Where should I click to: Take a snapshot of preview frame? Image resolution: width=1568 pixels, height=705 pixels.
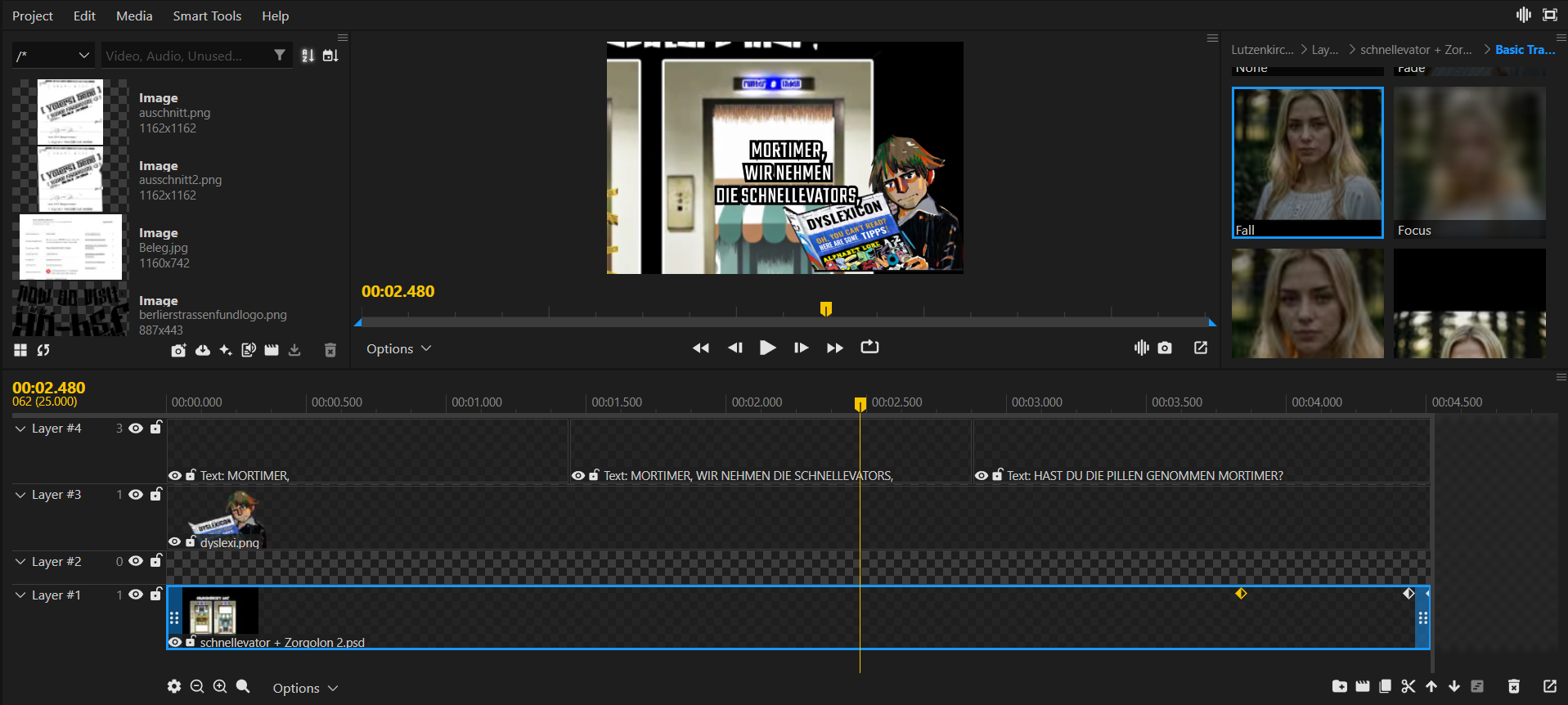[x=1165, y=348]
